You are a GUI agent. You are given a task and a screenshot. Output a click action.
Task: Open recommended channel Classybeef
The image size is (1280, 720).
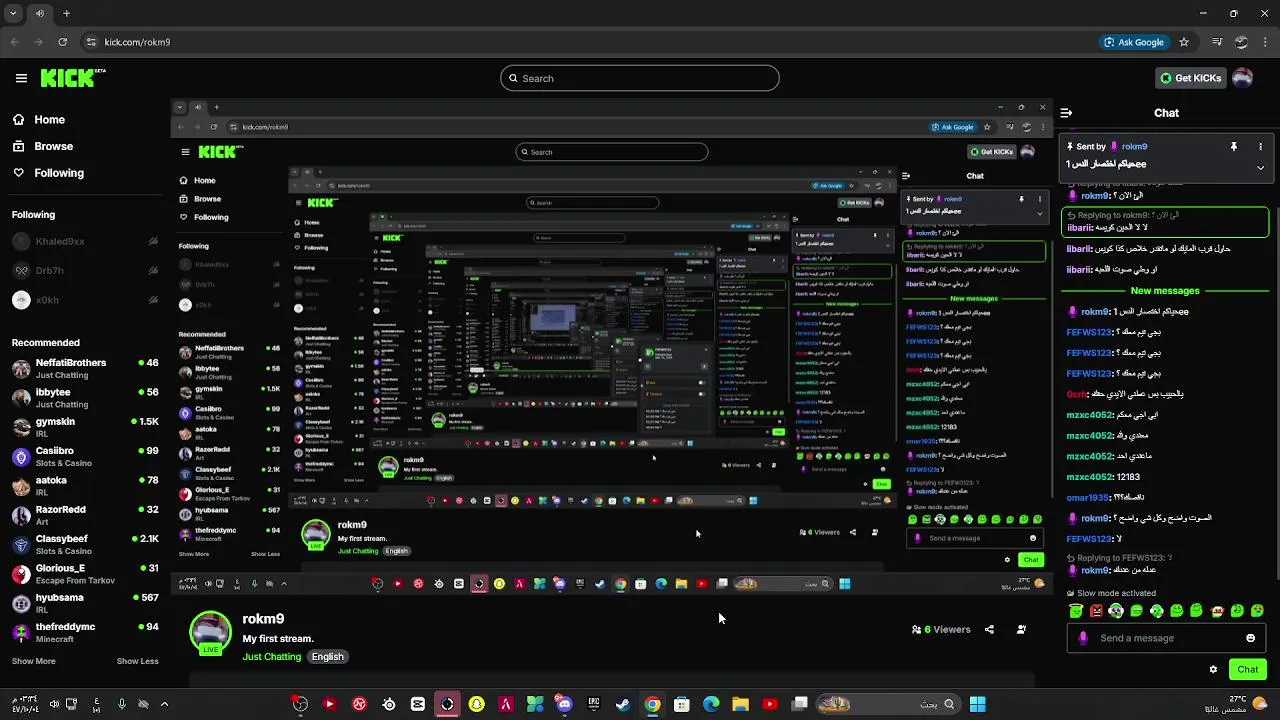click(x=85, y=544)
